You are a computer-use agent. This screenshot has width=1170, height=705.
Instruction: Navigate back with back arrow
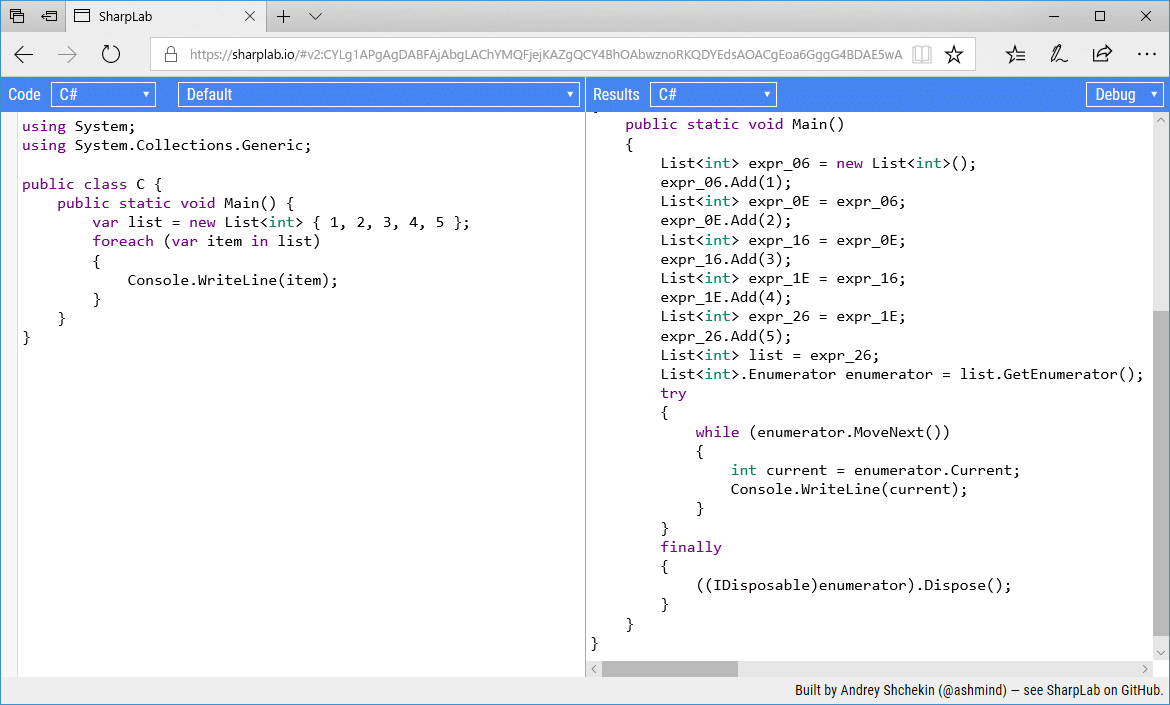(23, 54)
